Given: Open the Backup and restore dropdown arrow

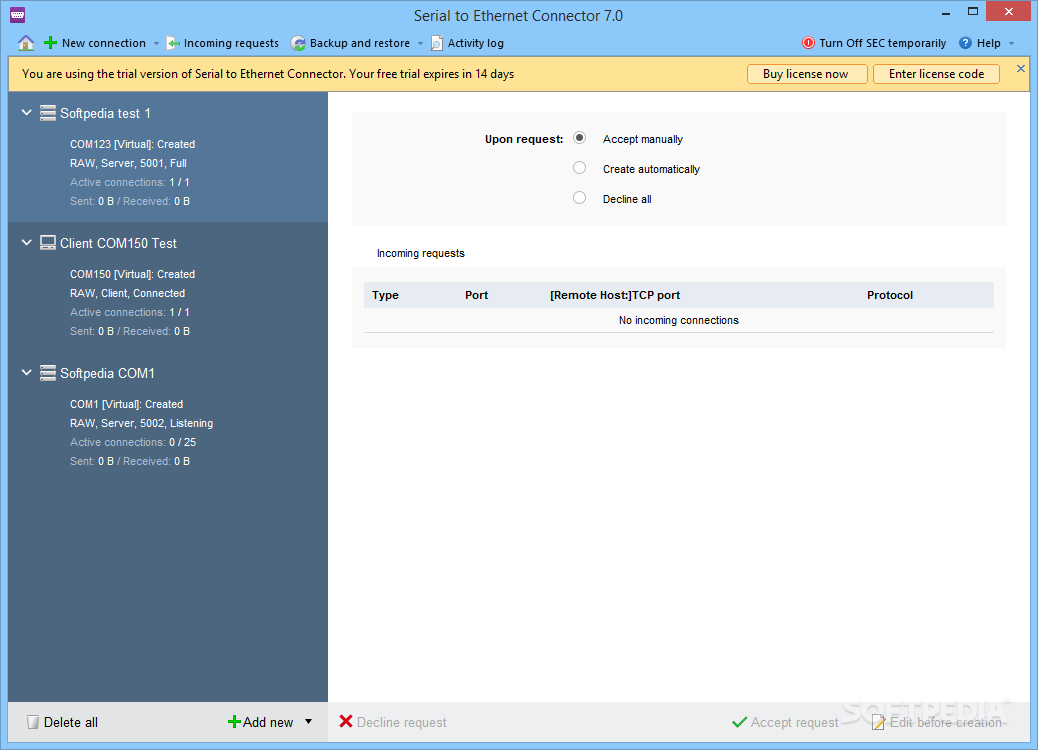Looking at the screenshot, I should coord(420,44).
